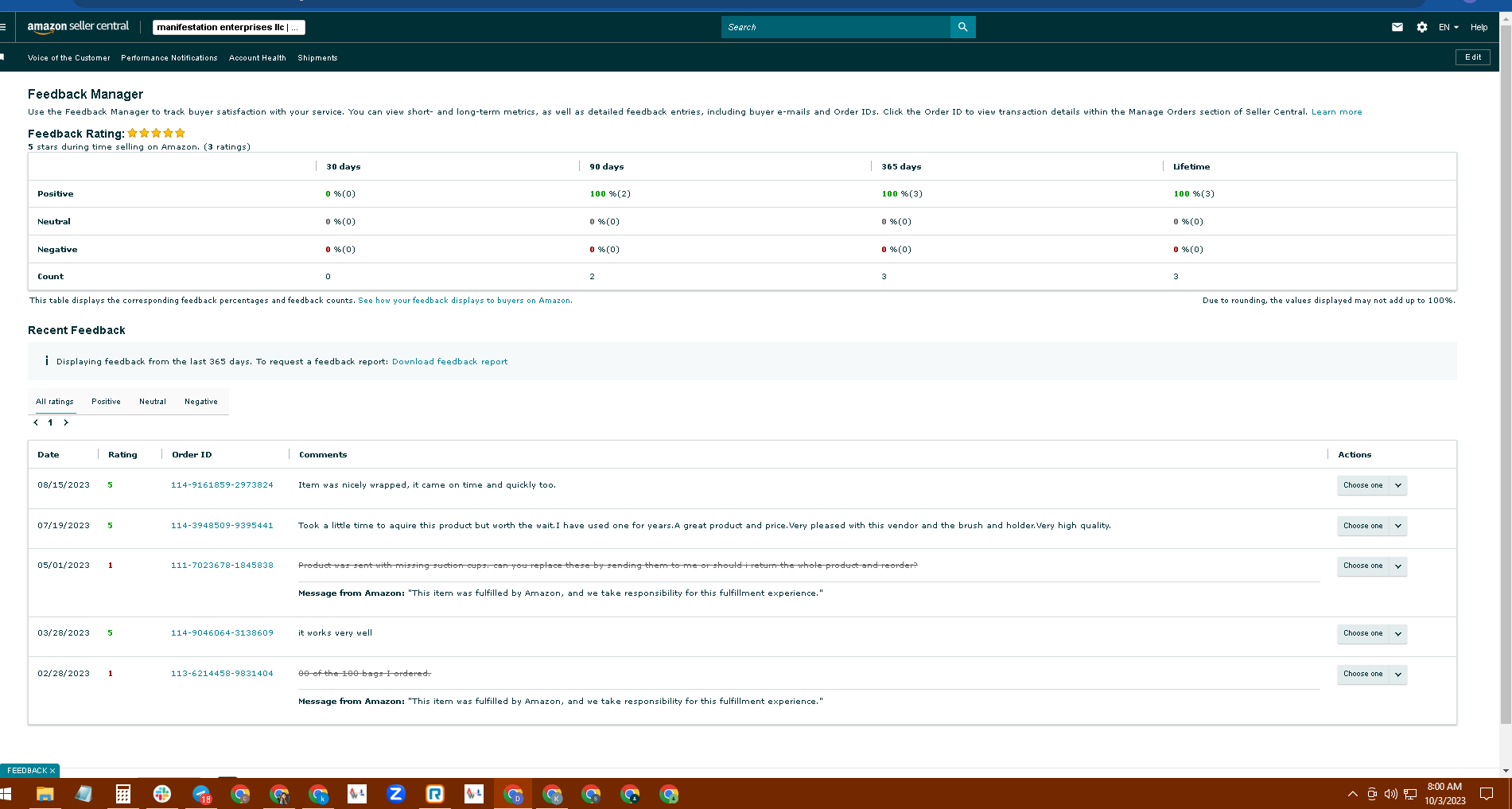Click the network tray icon
This screenshot has height=809, width=1512.
click(x=1410, y=794)
